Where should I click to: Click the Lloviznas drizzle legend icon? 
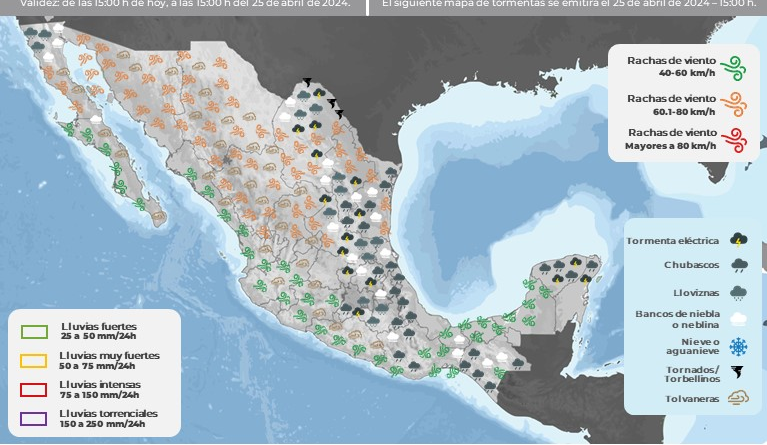[738, 292]
